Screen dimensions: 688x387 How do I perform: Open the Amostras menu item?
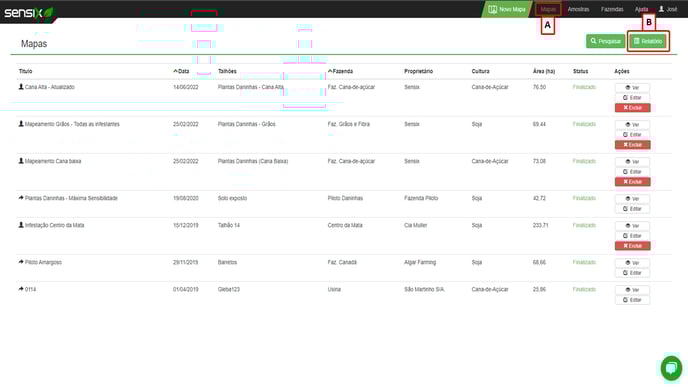(x=578, y=9)
